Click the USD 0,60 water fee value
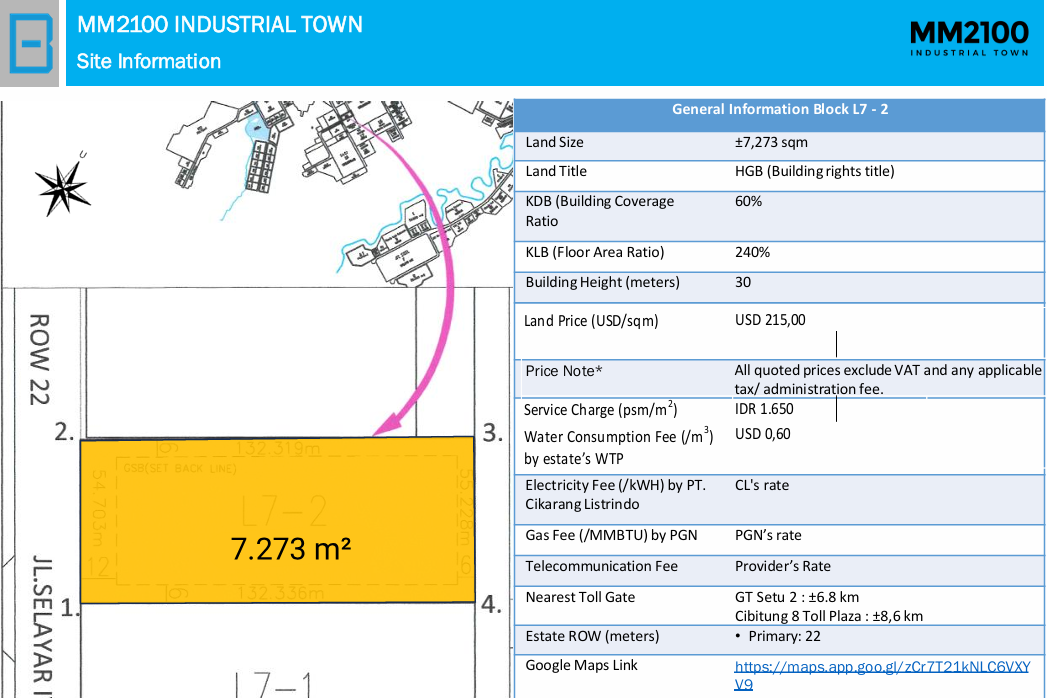 763,434
